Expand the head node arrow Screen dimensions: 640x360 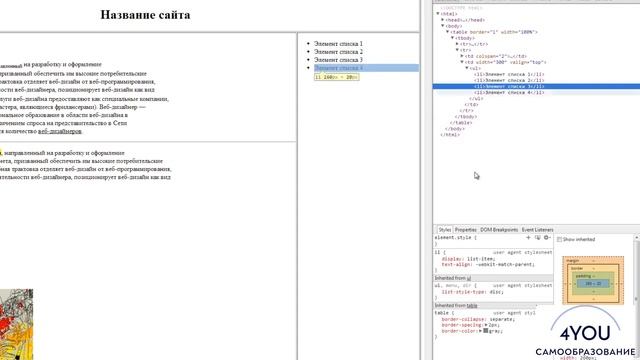(443, 20)
